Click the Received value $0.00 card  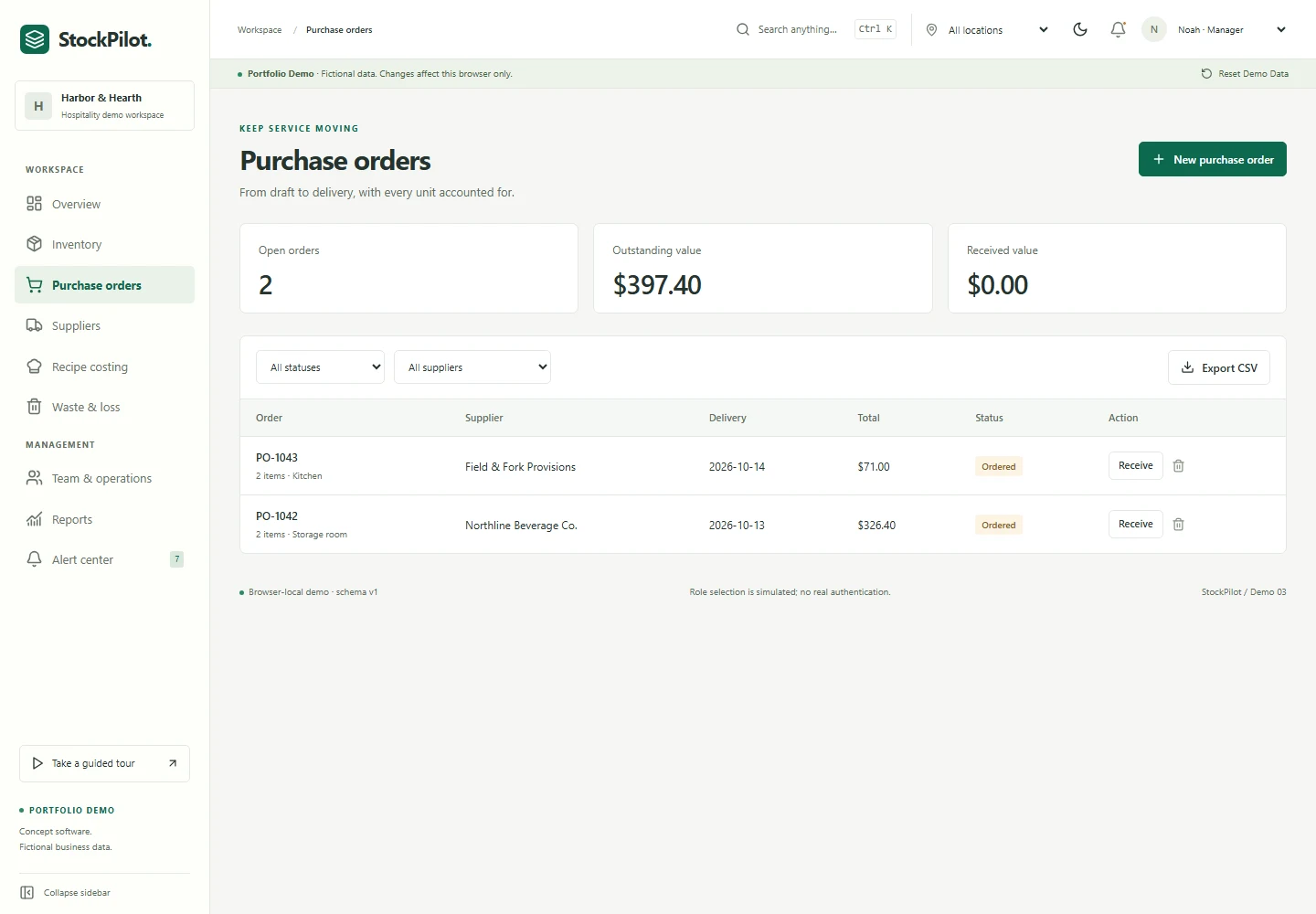click(1117, 269)
